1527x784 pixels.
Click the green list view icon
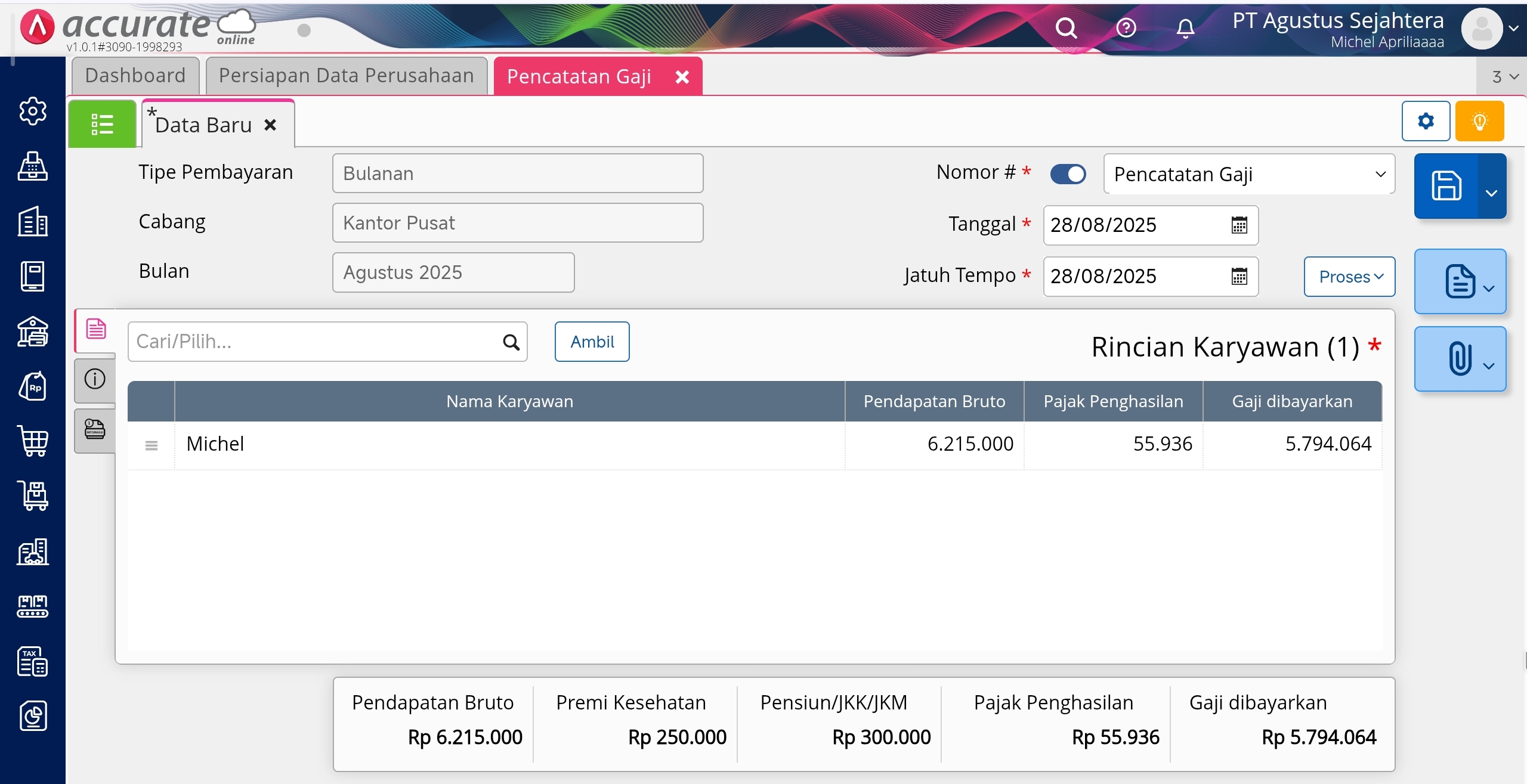tap(102, 124)
